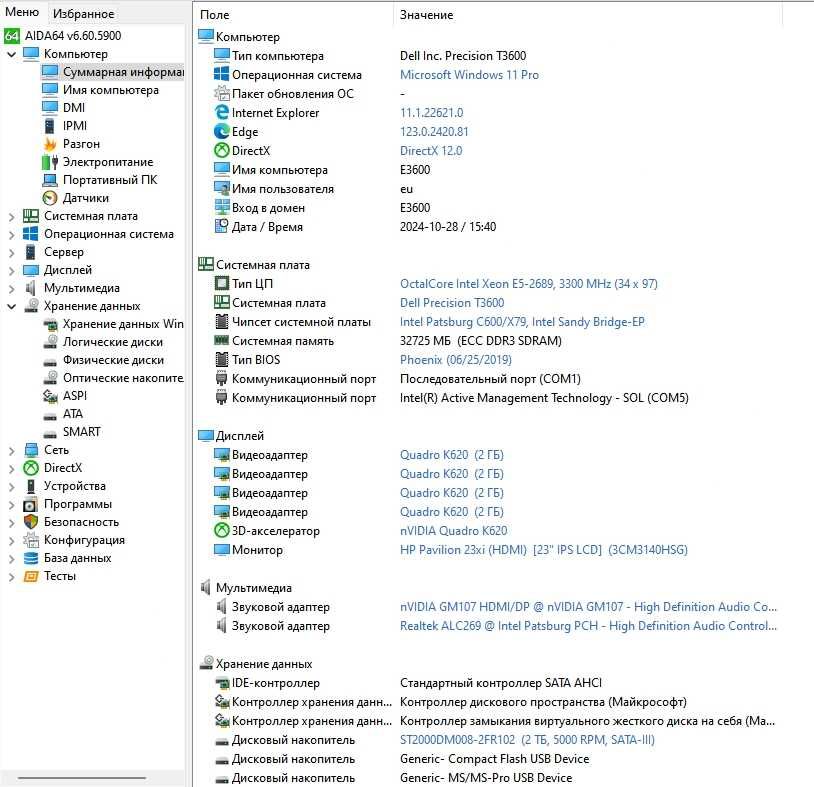Click the База данных icon
The width and height of the screenshot is (814, 787).
(x=31, y=558)
